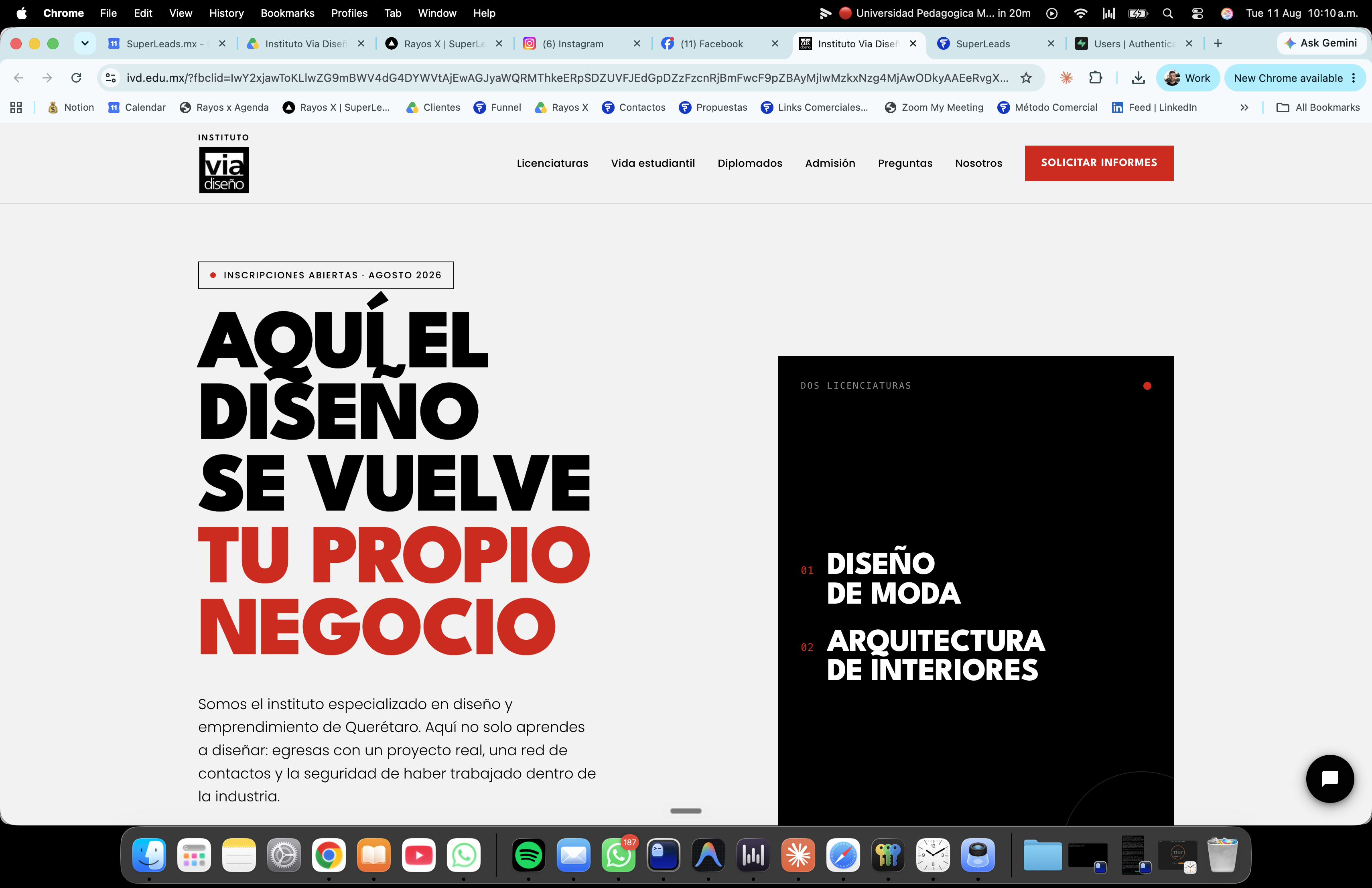Go back to previous page

tap(18, 78)
